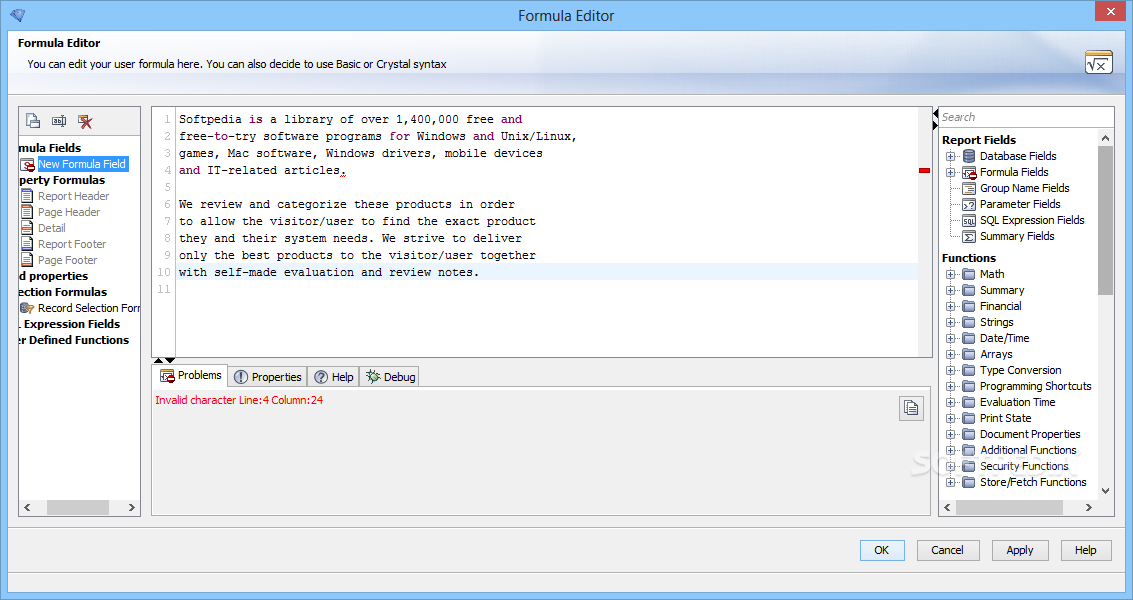The height and width of the screenshot is (600, 1133).
Task: Expand the Date/Time functions folder
Action: (951, 338)
